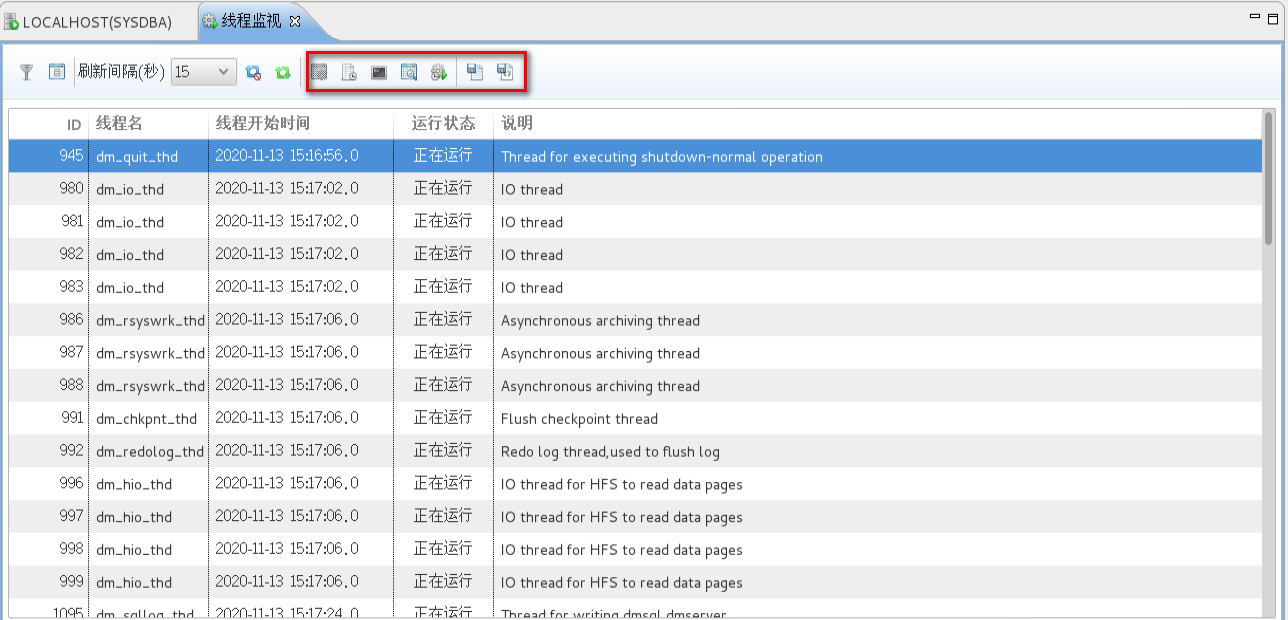Sort by the 运行状态 column header
Screen dimensions: 1288x620
point(444,124)
